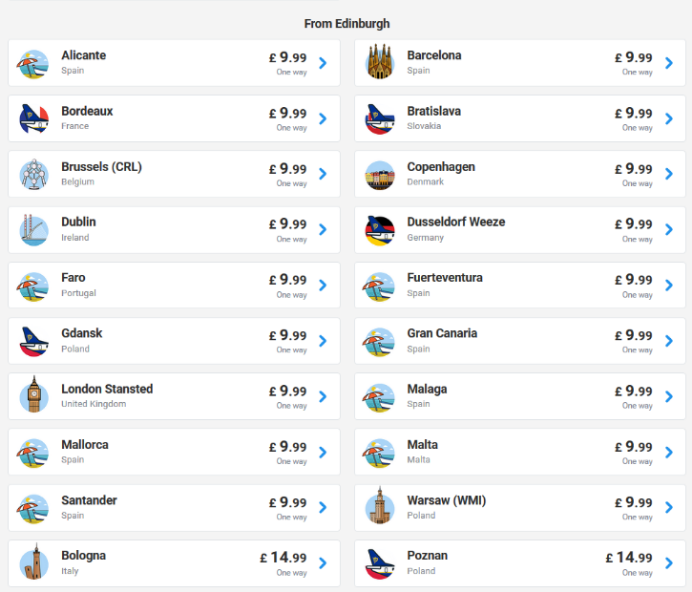Open the Faro chevron arrow
Screen dimensions: 692x592
point(323,285)
